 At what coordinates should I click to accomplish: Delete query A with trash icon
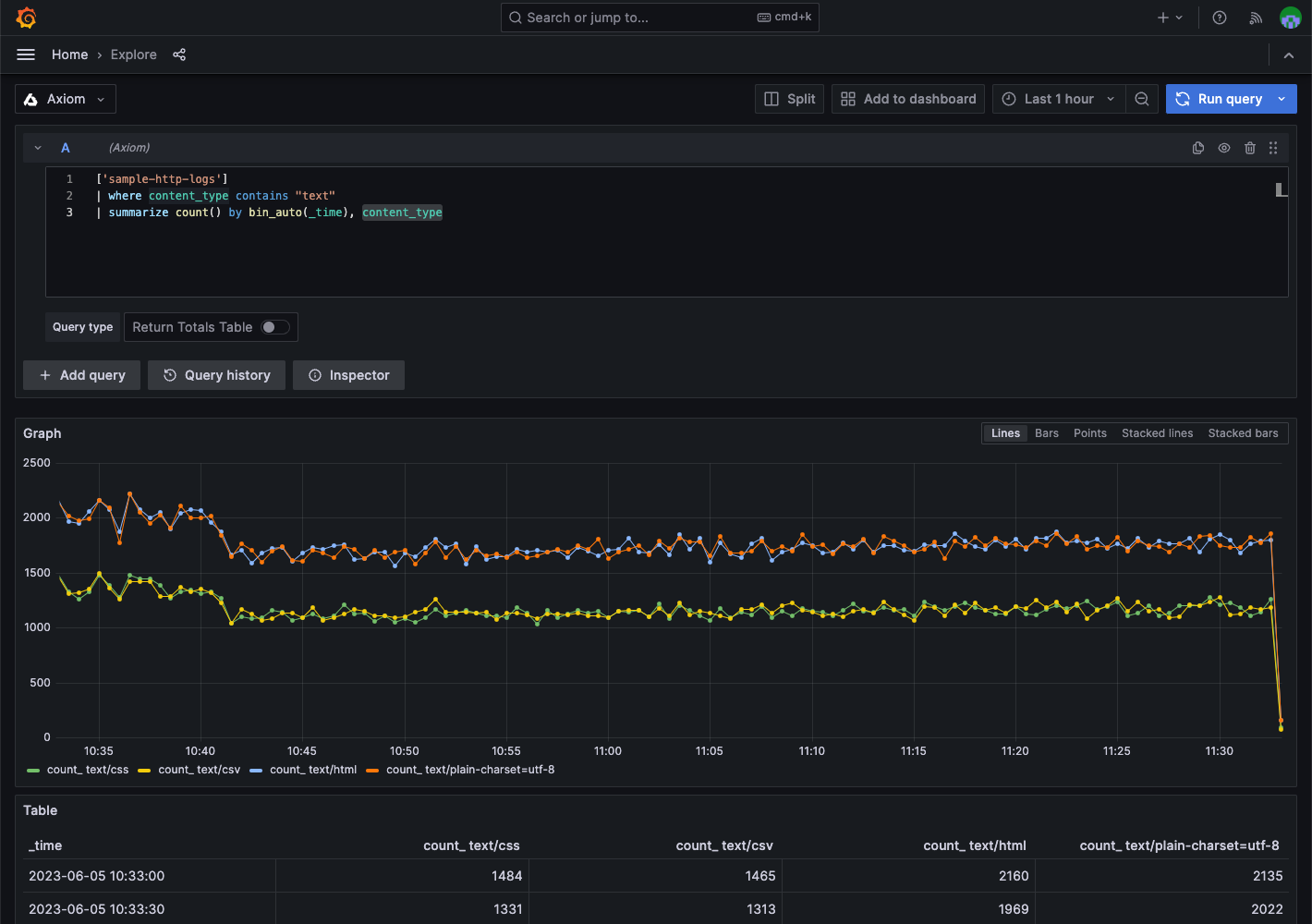1250,148
